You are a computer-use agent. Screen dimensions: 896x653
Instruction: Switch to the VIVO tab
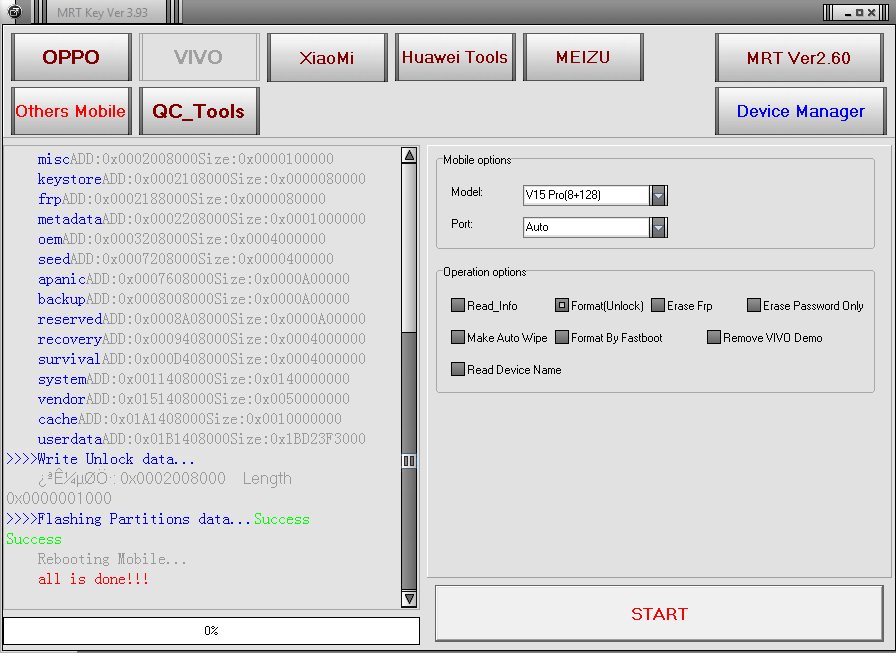[x=199, y=57]
